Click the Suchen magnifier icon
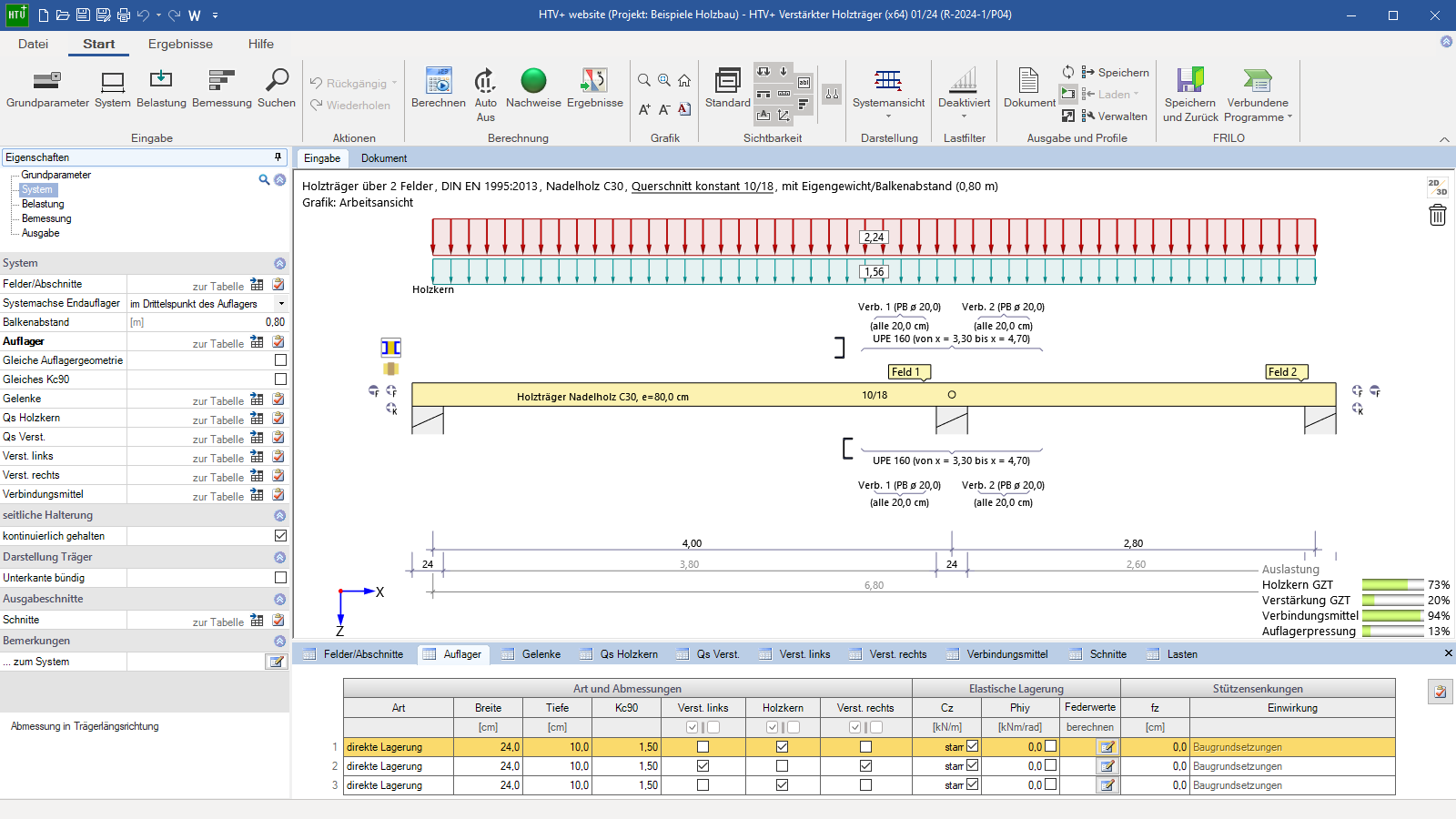Image resolution: width=1456 pixels, height=819 pixels. pos(277,81)
